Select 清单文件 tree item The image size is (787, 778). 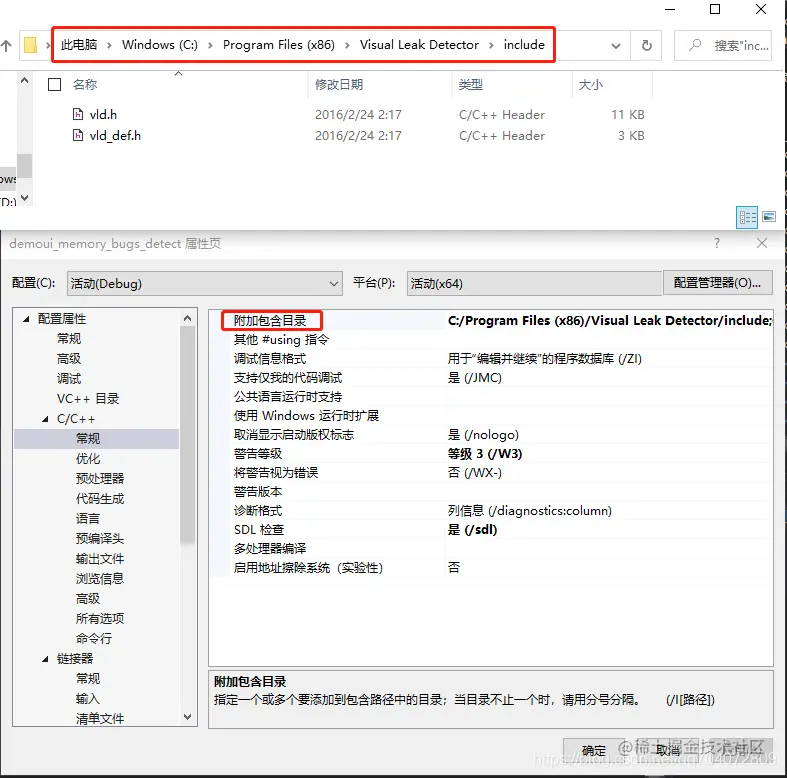point(100,719)
